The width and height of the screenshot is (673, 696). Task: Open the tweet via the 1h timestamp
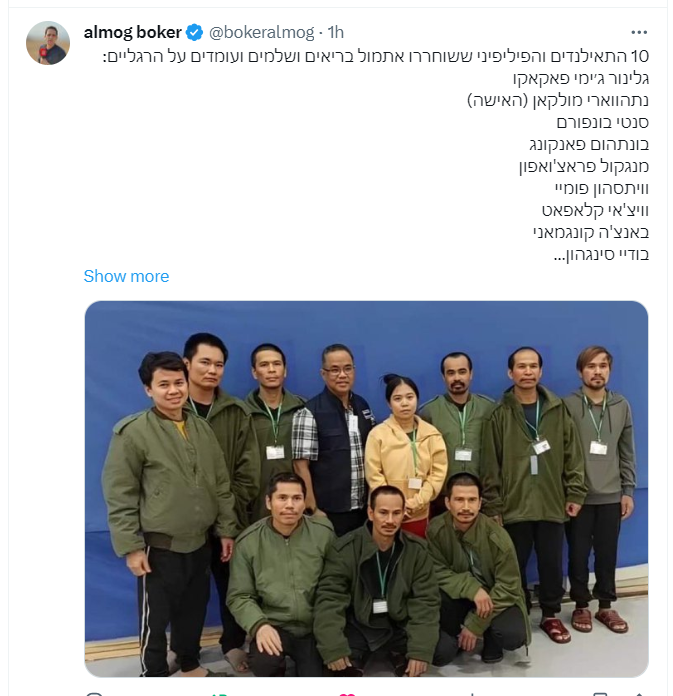[336, 32]
